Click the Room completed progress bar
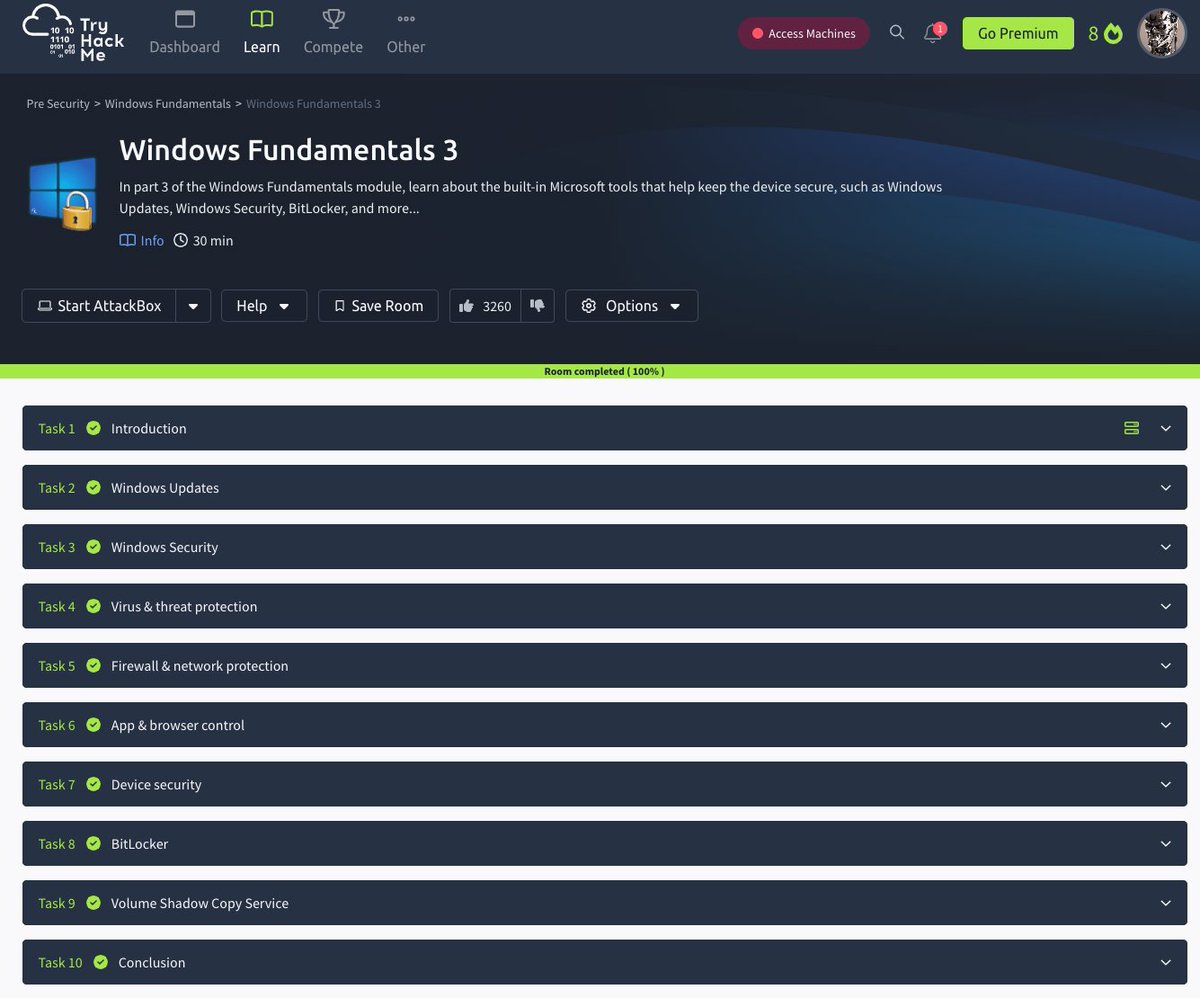The height and width of the screenshot is (998, 1200). click(x=600, y=371)
